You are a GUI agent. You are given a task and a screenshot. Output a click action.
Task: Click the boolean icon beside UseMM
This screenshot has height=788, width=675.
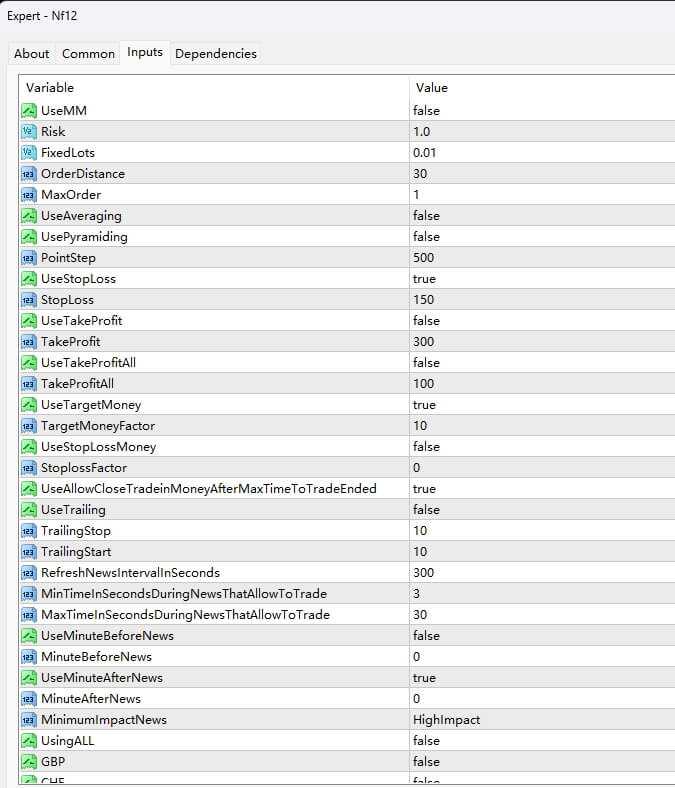[28, 110]
